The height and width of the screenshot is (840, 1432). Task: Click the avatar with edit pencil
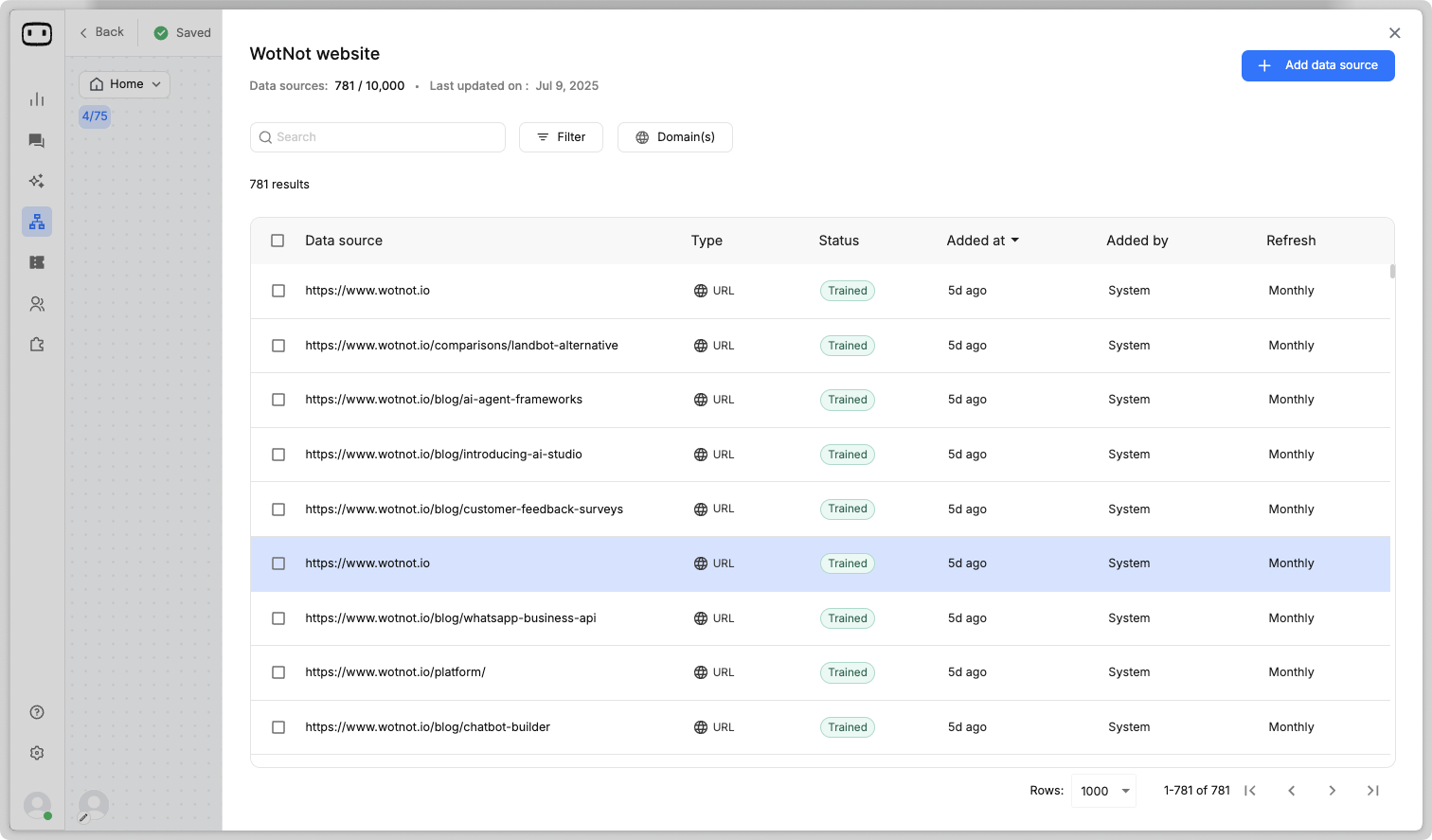[x=93, y=806]
